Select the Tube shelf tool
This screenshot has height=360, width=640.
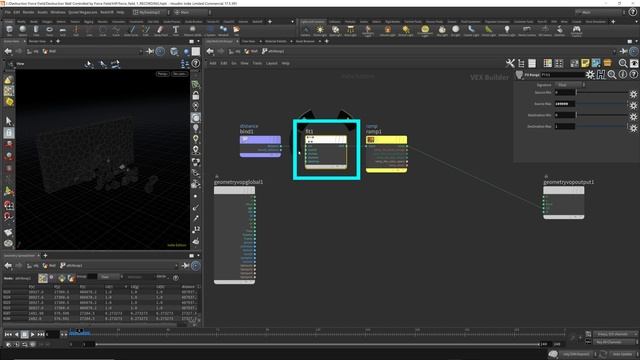[x=36, y=30]
